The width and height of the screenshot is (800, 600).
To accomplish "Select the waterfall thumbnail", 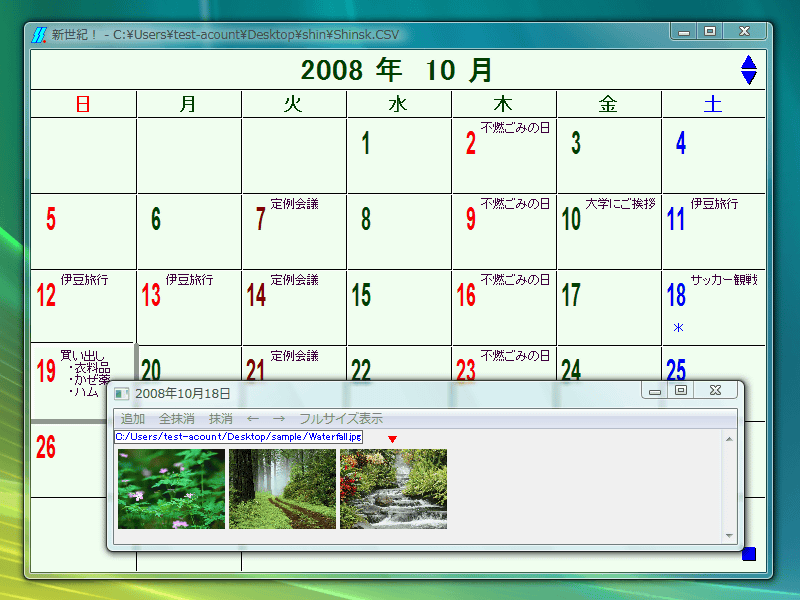I will [393, 489].
